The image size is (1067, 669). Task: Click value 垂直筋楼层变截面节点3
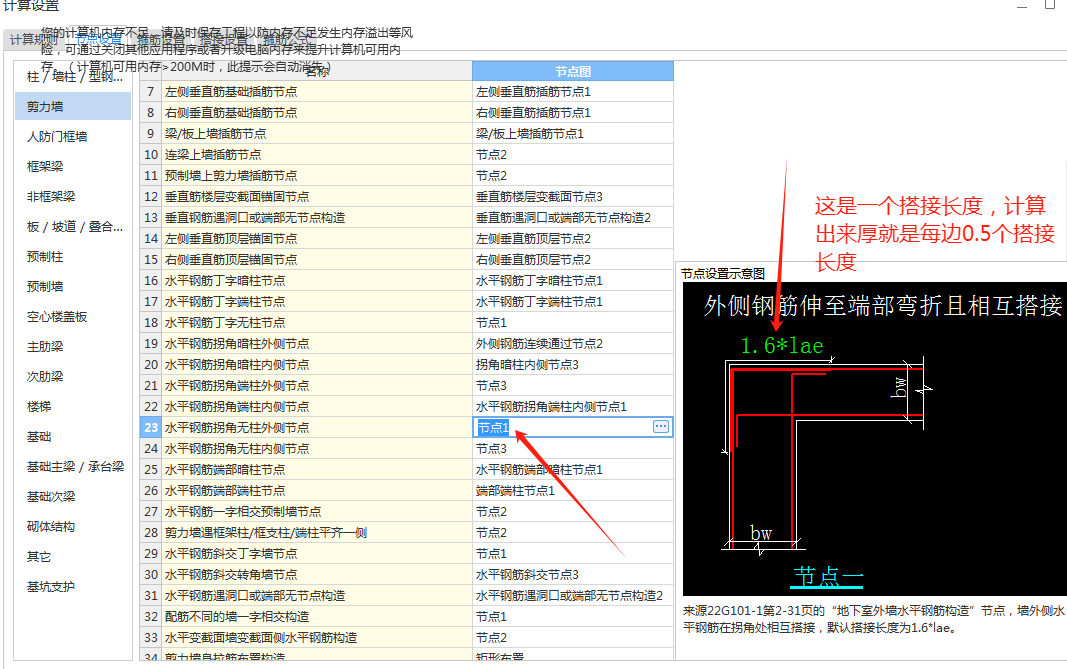pos(573,197)
